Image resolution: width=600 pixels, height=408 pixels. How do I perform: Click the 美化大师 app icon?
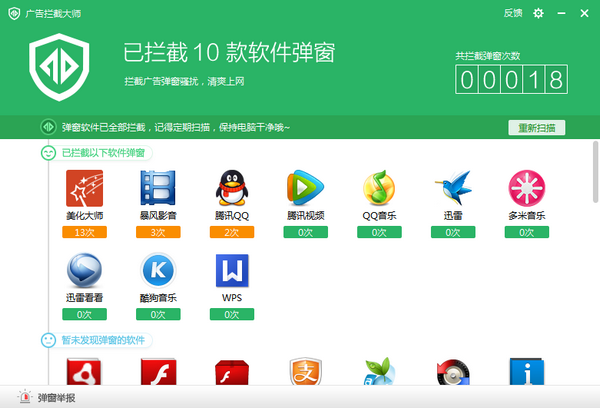pyautogui.click(x=85, y=188)
